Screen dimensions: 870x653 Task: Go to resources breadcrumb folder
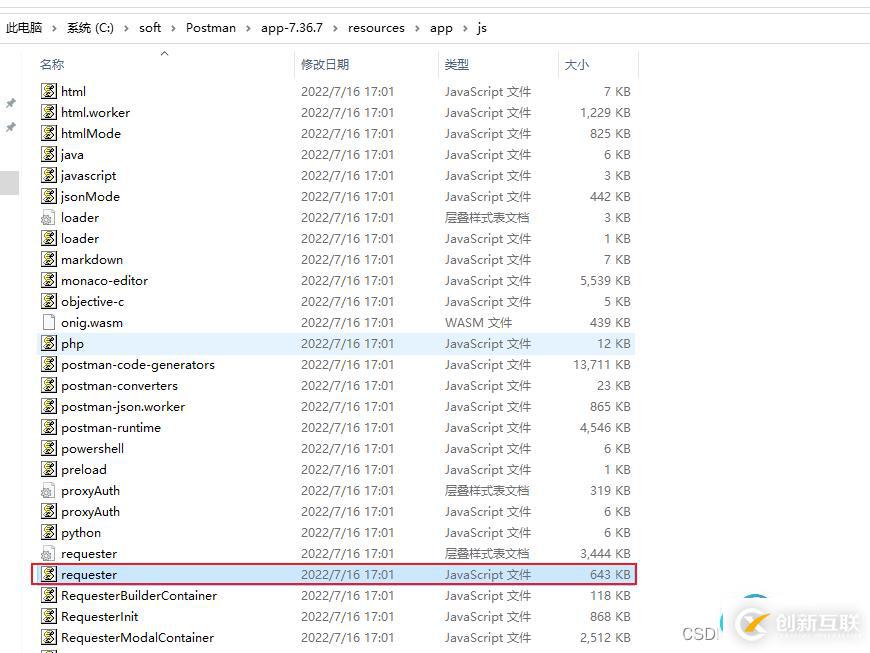[376, 28]
